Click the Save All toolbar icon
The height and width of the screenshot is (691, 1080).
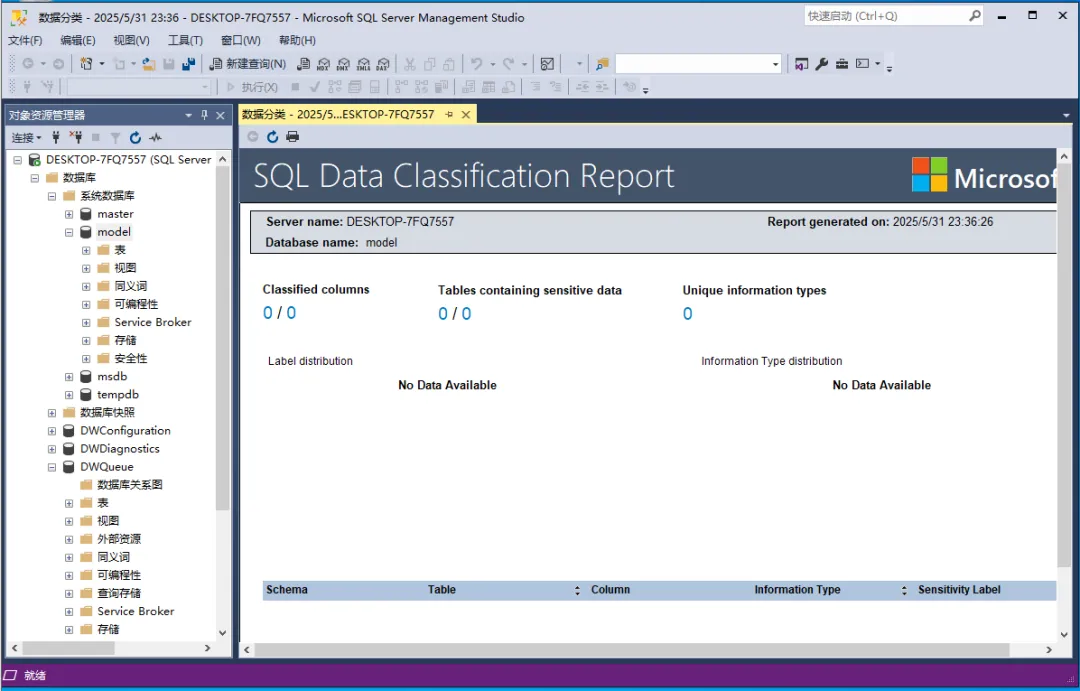pyautogui.click(x=188, y=64)
